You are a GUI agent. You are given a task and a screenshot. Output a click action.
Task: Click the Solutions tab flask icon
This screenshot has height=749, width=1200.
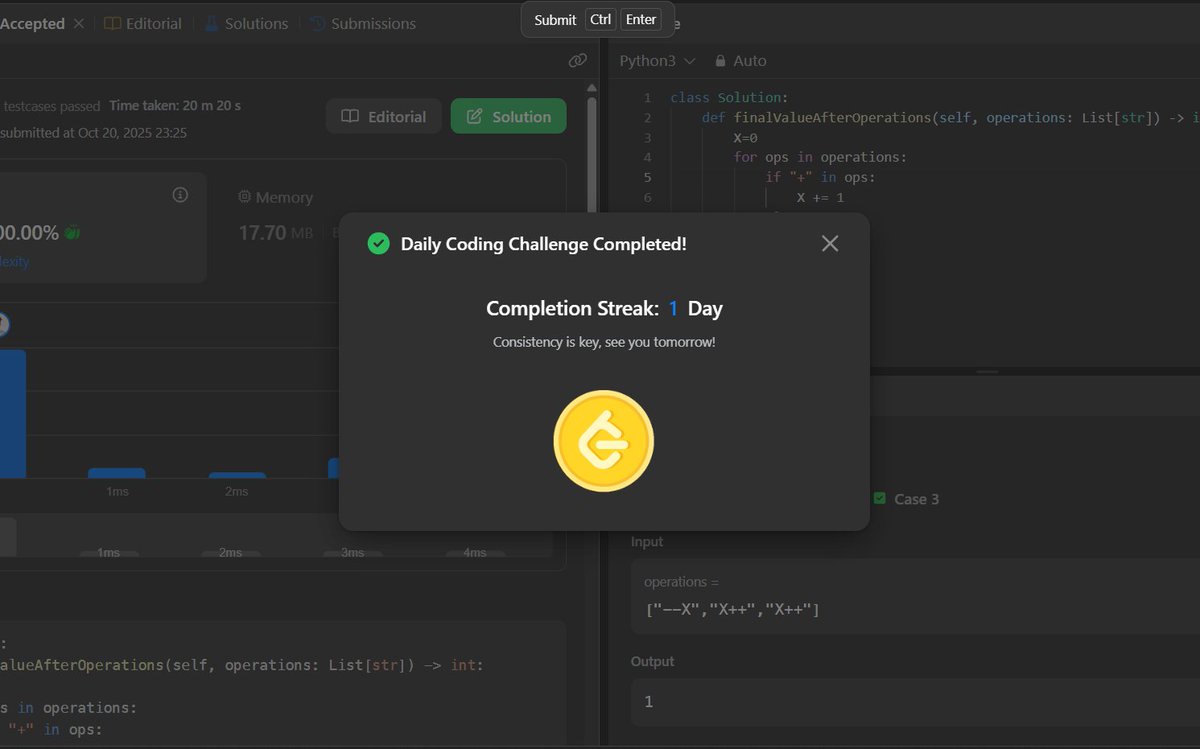pos(211,23)
